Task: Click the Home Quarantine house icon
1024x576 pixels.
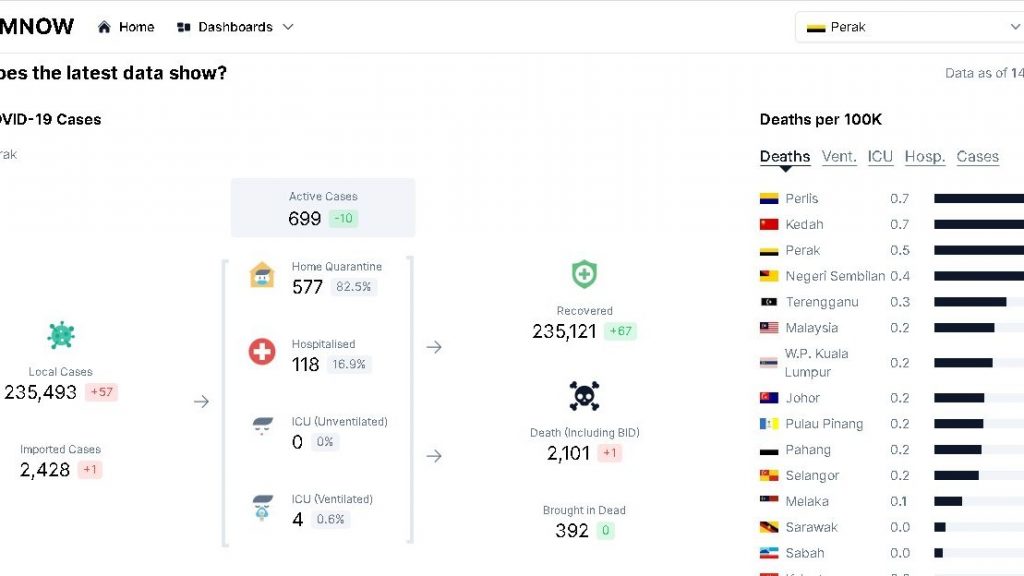Action: click(x=262, y=276)
